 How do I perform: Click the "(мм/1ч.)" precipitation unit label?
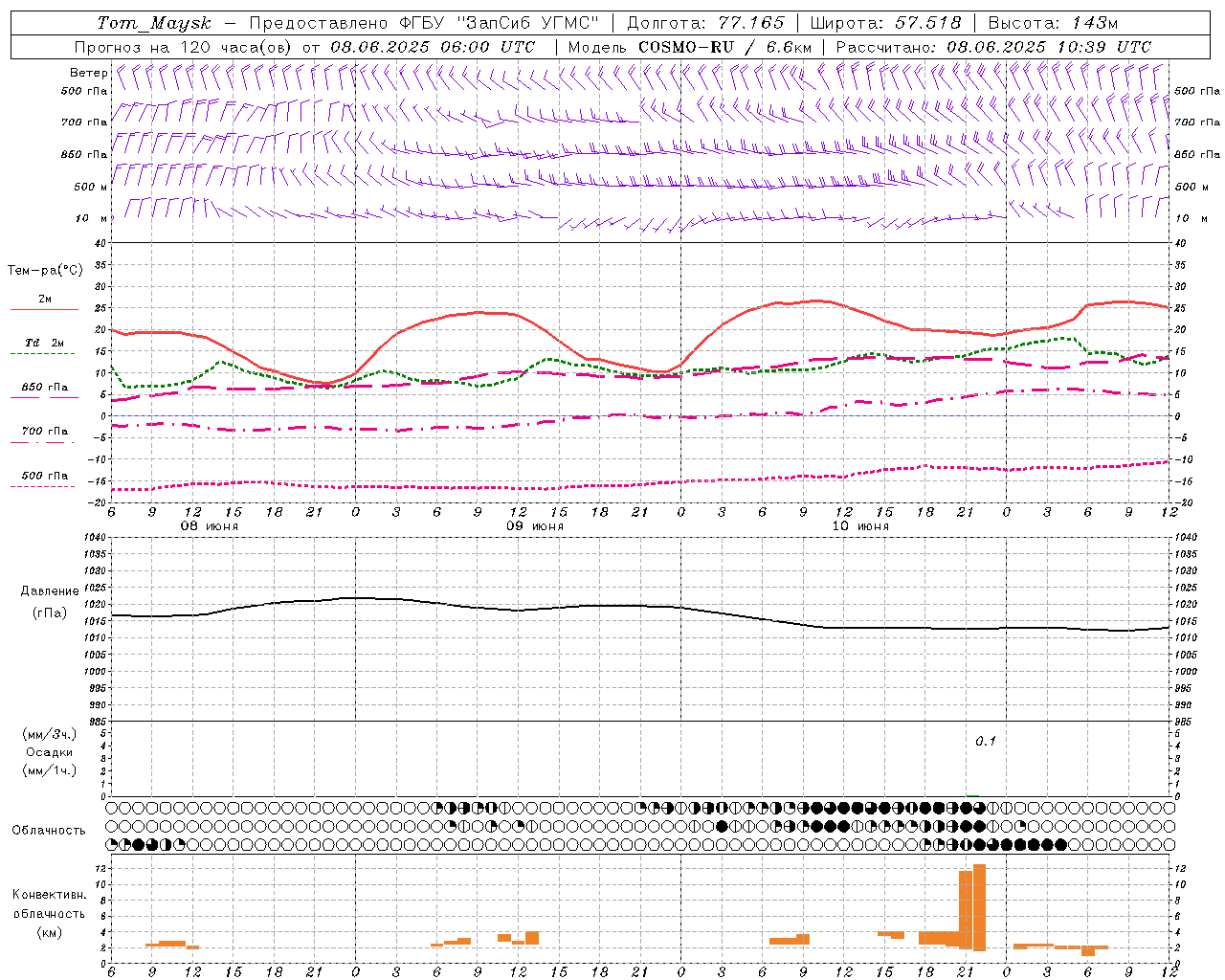pos(50,770)
